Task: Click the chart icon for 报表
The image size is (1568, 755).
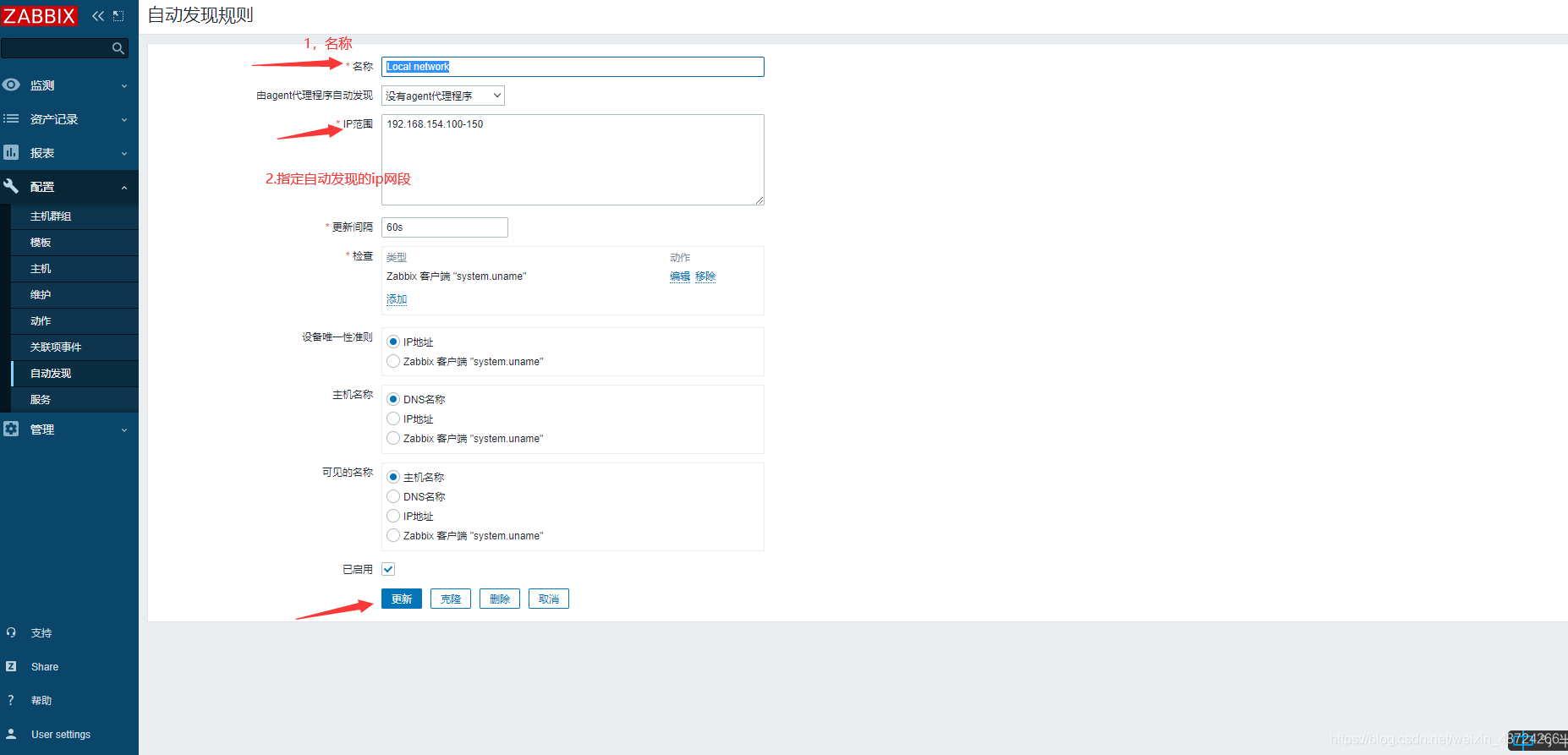Action: click(11, 152)
